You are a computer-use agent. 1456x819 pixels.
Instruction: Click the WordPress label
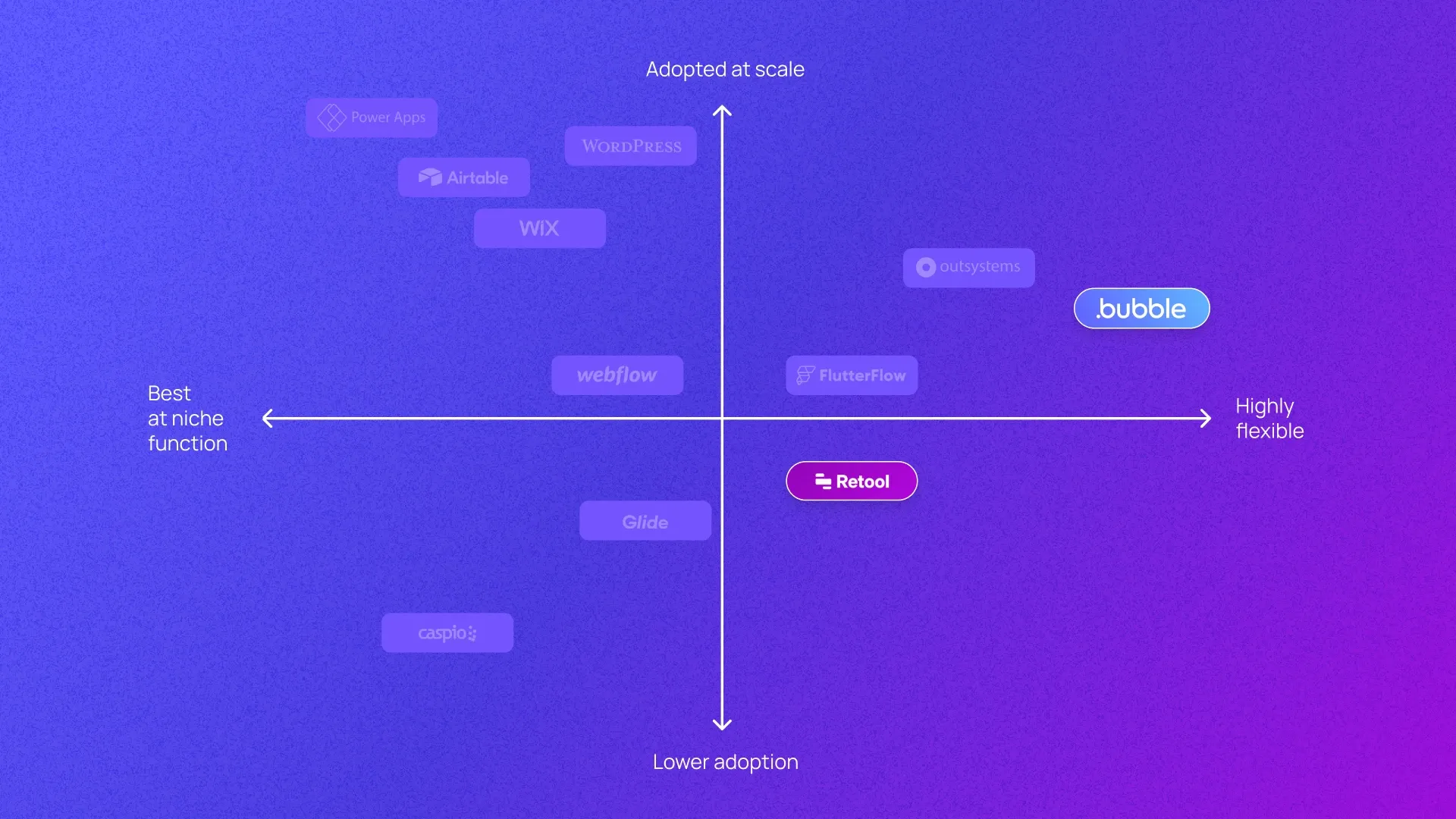click(x=631, y=145)
